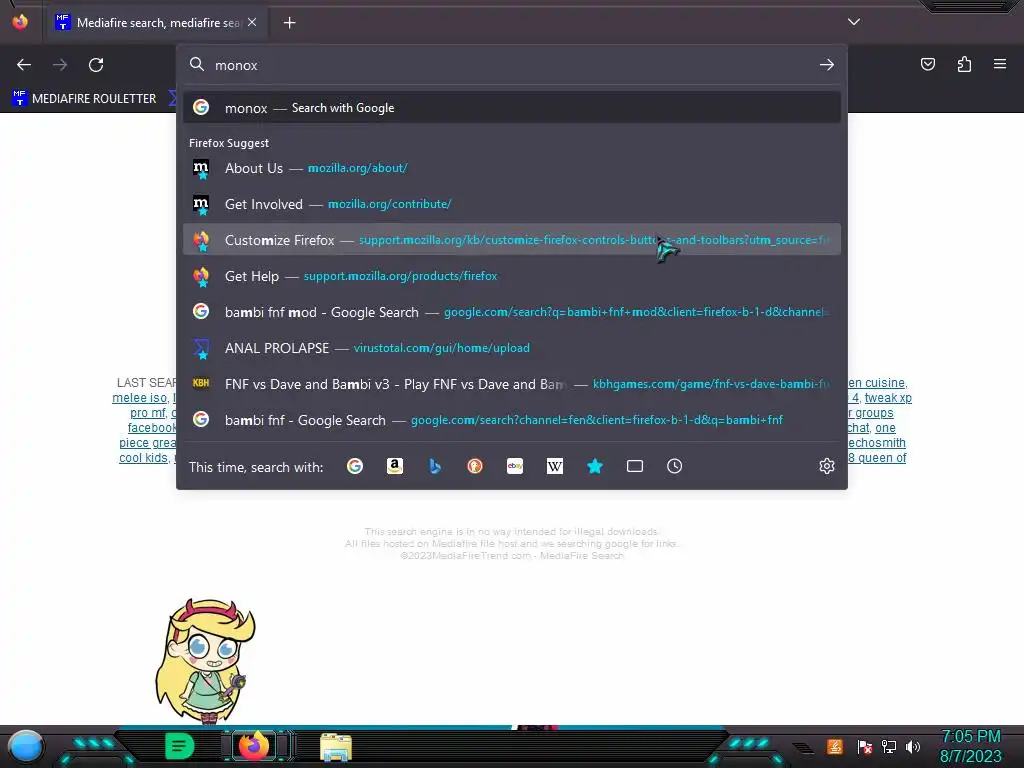Viewport: 1024px width, 768px height.
Task: Open the Extensions puzzle icon
Action: (x=964, y=64)
